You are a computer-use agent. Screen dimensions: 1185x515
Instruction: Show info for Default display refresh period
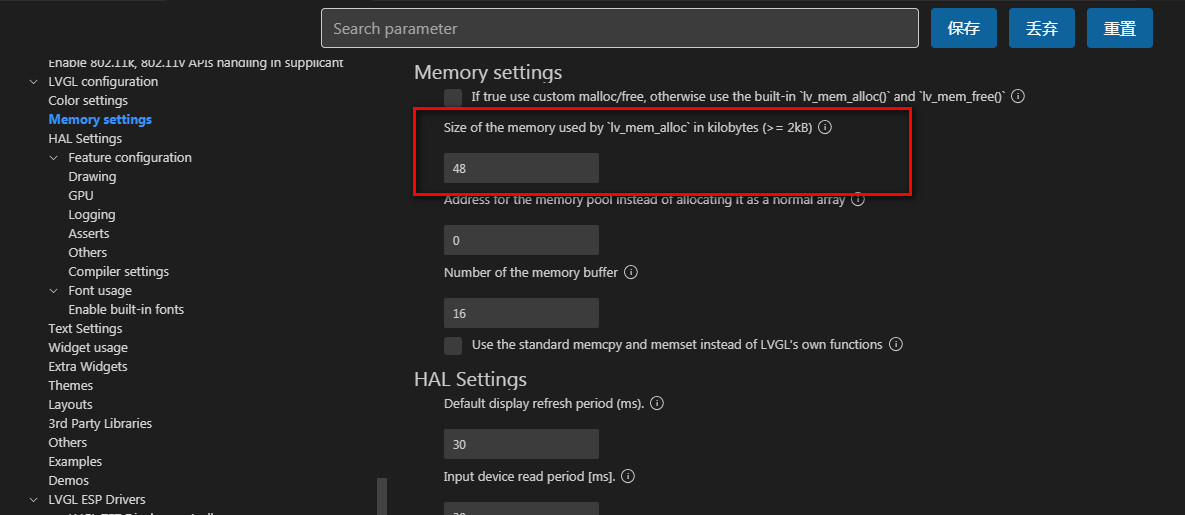[x=657, y=404]
